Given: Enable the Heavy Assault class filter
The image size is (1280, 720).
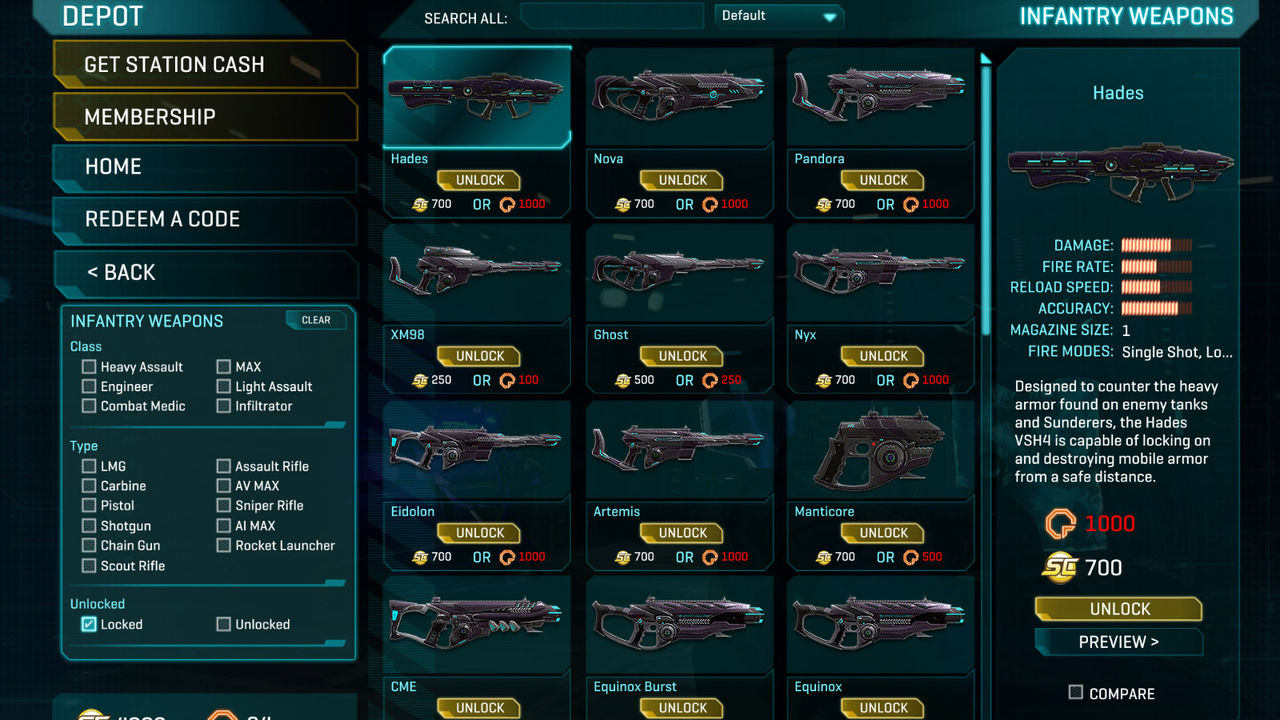Looking at the screenshot, I should tap(89, 367).
